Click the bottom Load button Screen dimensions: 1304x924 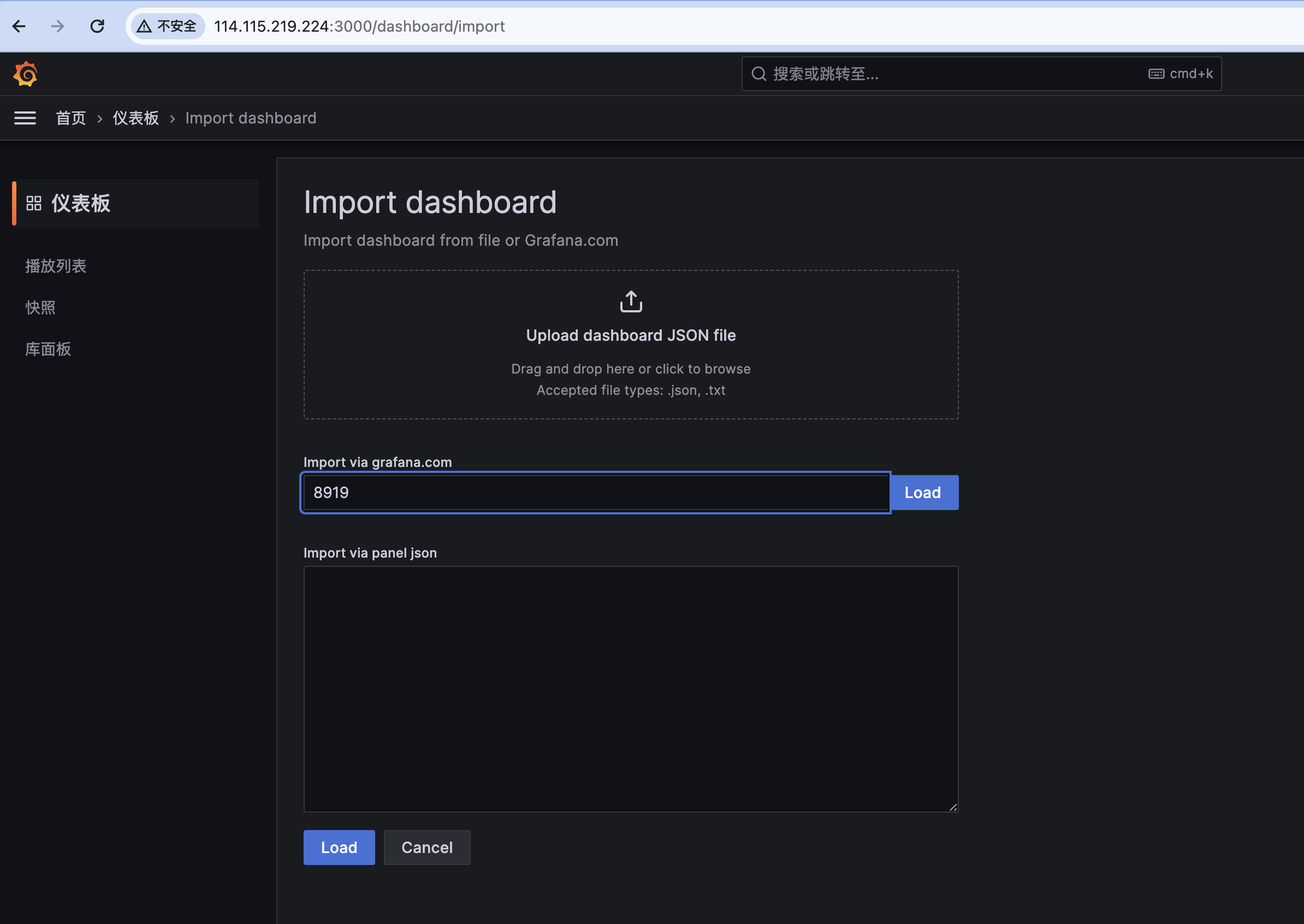[x=339, y=847]
